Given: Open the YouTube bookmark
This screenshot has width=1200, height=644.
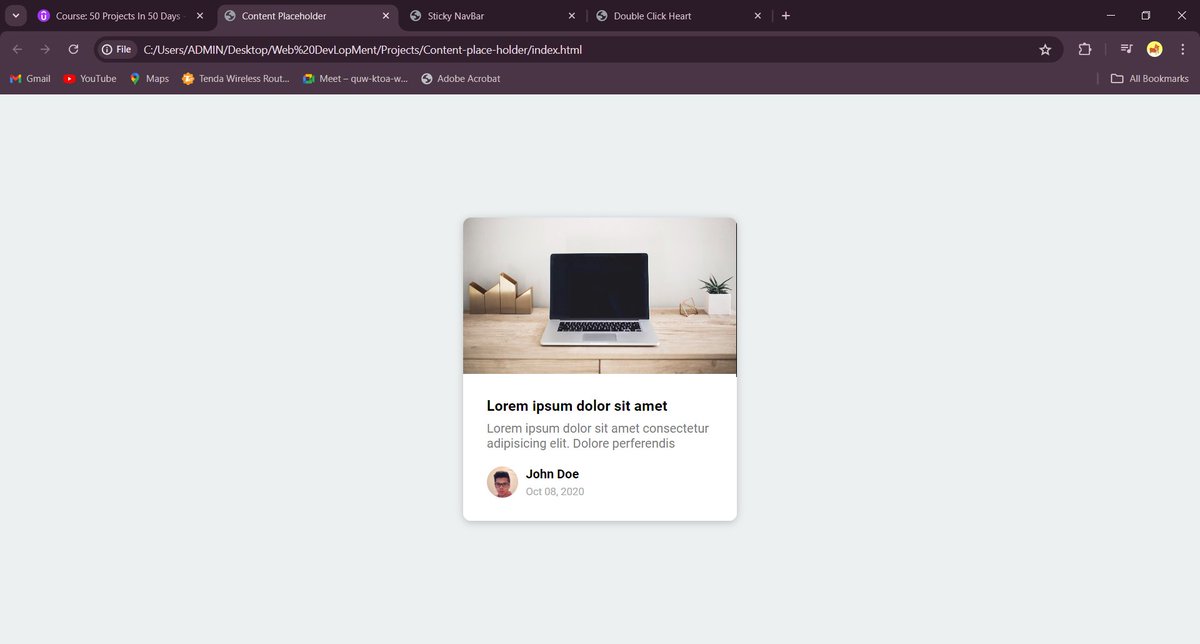Looking at the screenshot, I should tap(90, 78).
